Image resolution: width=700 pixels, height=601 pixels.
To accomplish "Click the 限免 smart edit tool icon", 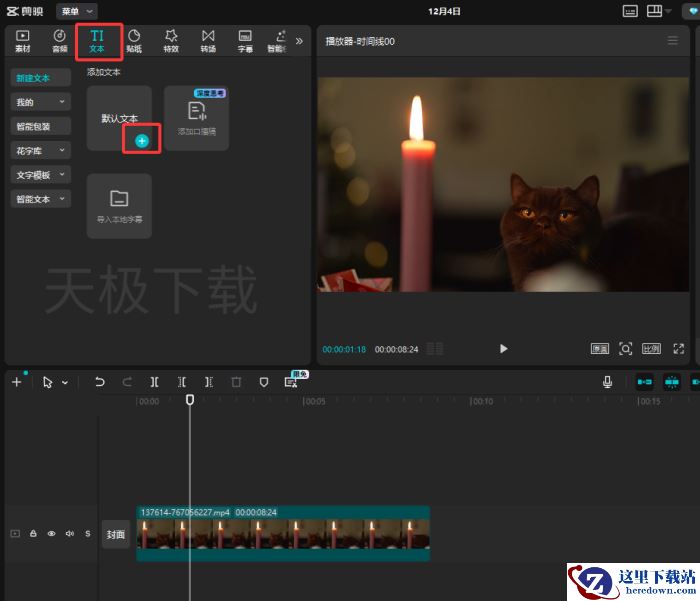I will (x=291, y=382).
